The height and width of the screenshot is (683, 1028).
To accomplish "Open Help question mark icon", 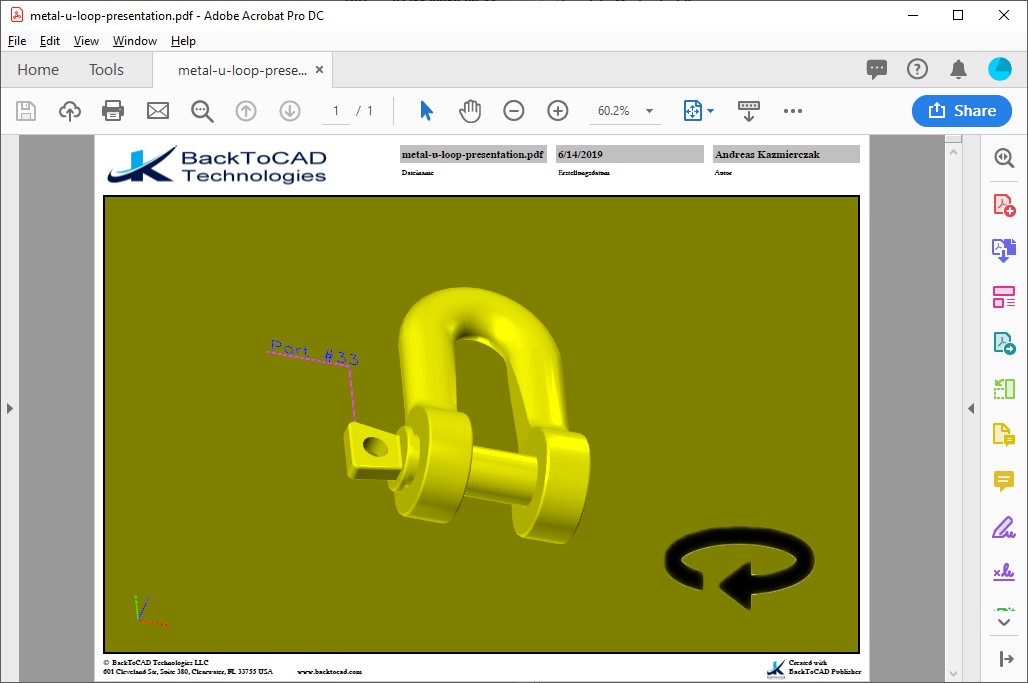I will (x=917, y=69).
